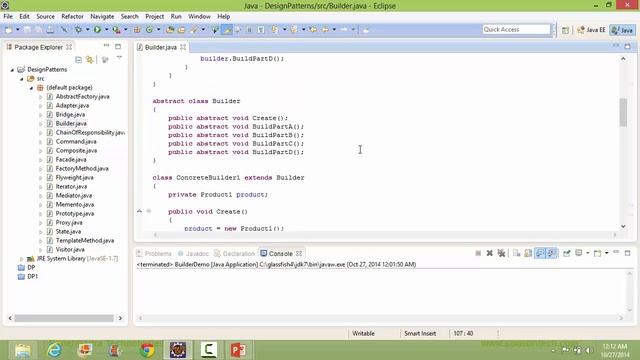Click the Last Edit Location arrow icon
The height and width of the screenshot is (360, 640).
click(x=313, y=29)
